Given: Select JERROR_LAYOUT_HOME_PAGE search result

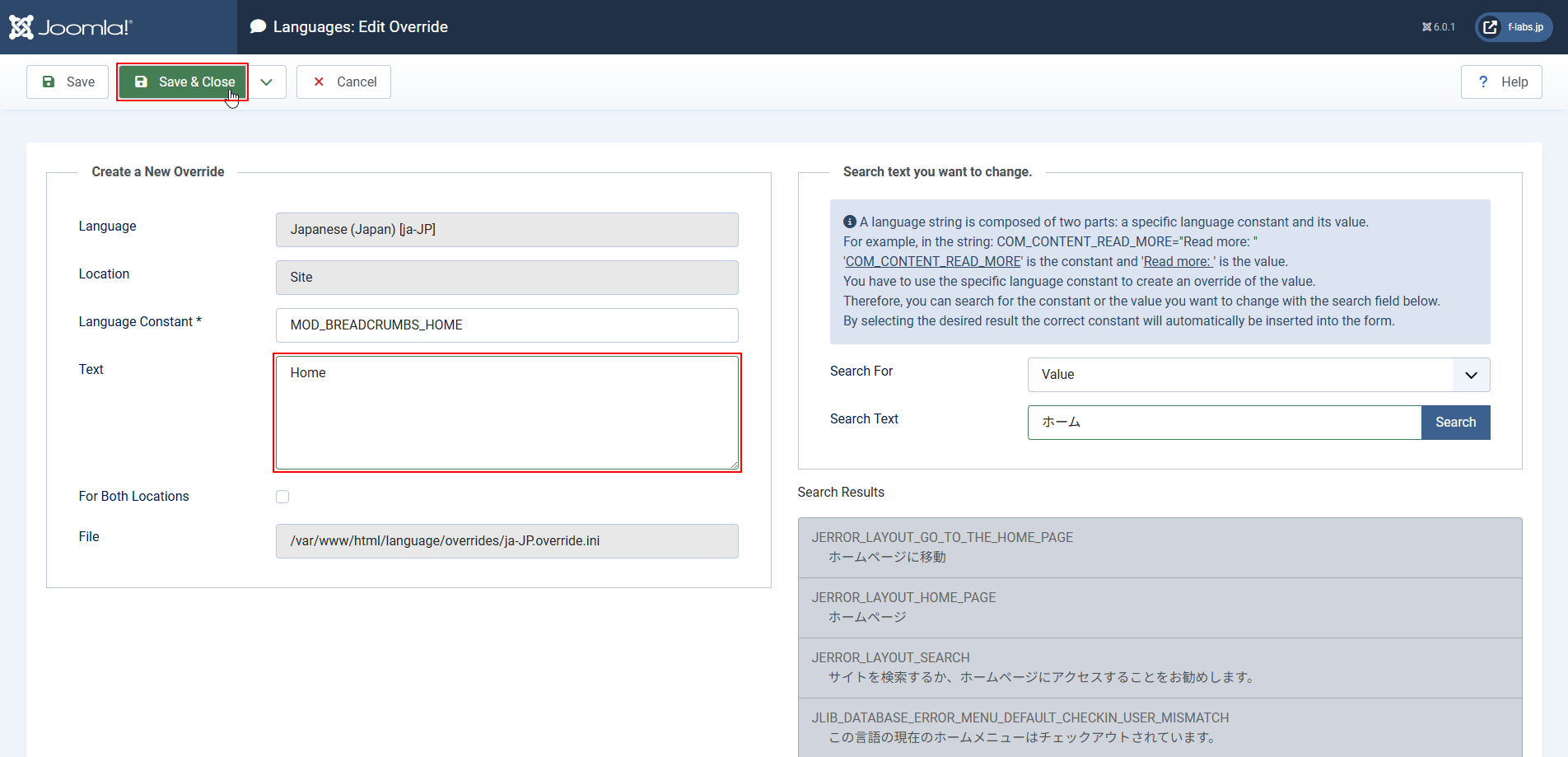Looking at the screenshot, I should click(x=1160, y=607).
